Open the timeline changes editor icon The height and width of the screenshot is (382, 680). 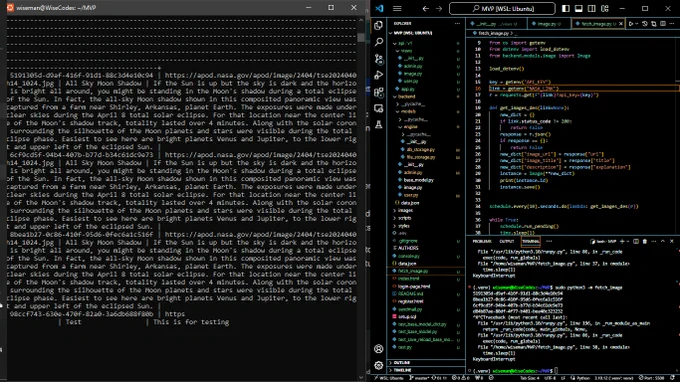click(644, 23)
